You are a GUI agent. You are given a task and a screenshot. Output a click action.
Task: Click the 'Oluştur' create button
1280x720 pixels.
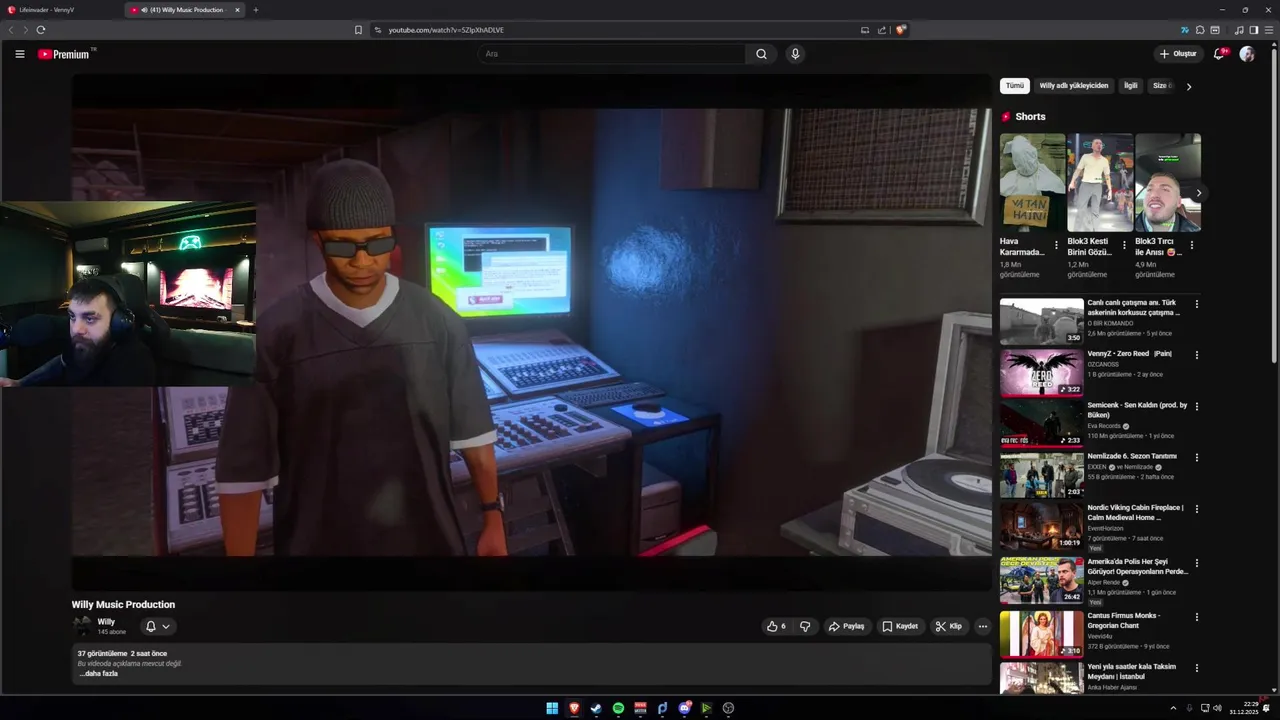(1178, 54)
